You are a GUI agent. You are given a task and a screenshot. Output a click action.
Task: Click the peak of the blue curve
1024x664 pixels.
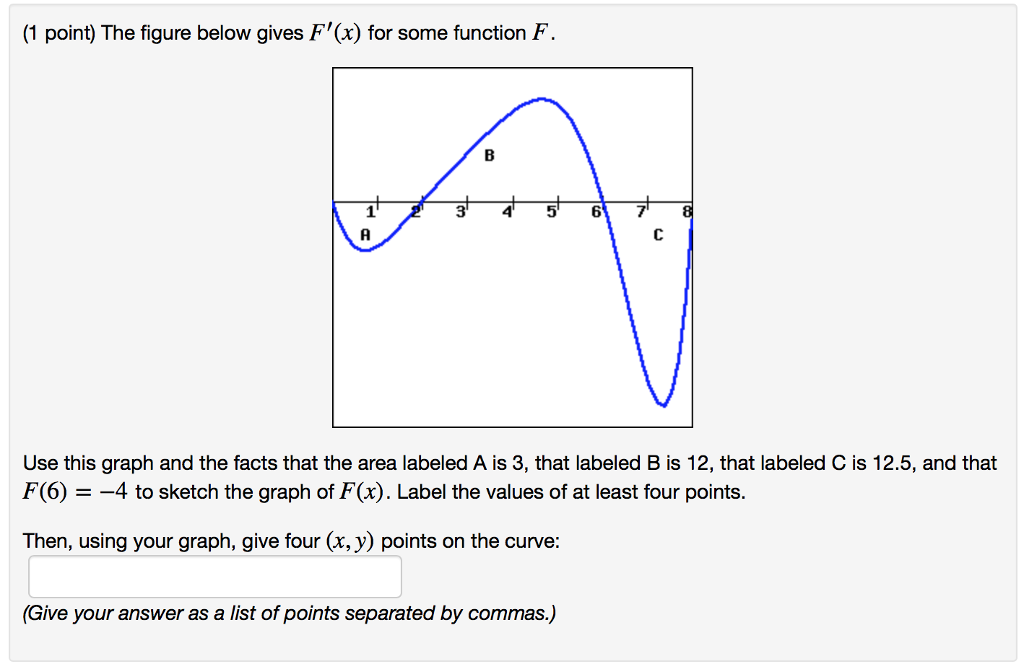pyautogui.click(x=540, y=97)
